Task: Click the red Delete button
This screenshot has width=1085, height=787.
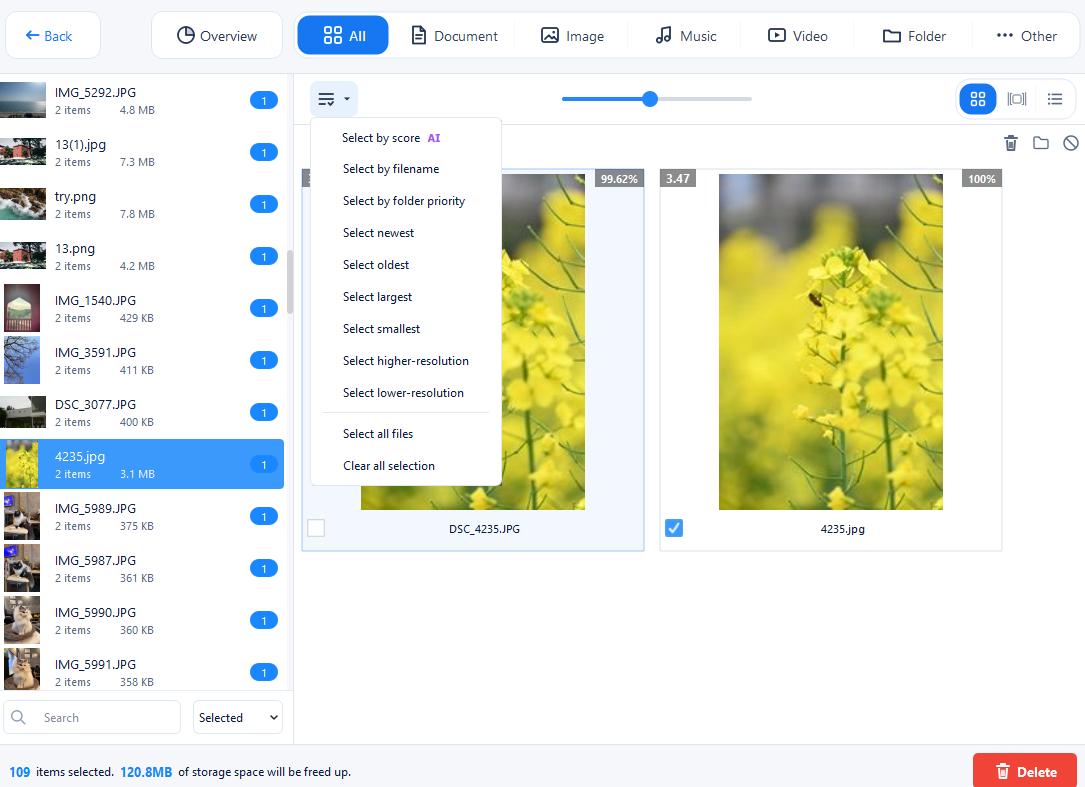Action: pyautogui.click(x=1025, y=771)
